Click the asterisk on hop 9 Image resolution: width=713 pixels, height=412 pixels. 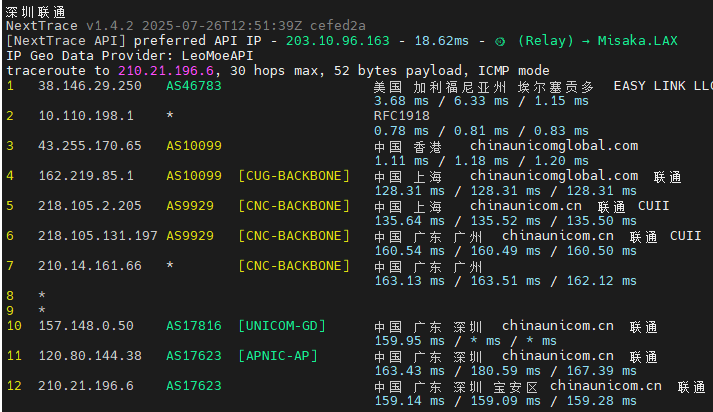(x=42, y=311)
